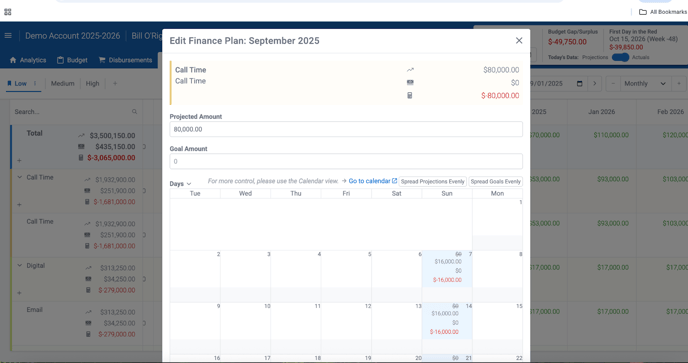Viewport: 688px width, 363px height.
Task: Open the Low scenario options menu
Action: 35,83
